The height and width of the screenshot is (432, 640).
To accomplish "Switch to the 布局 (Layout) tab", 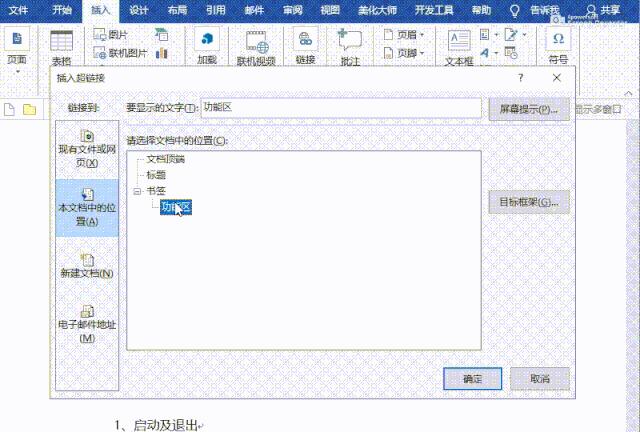I will point(177,10).
